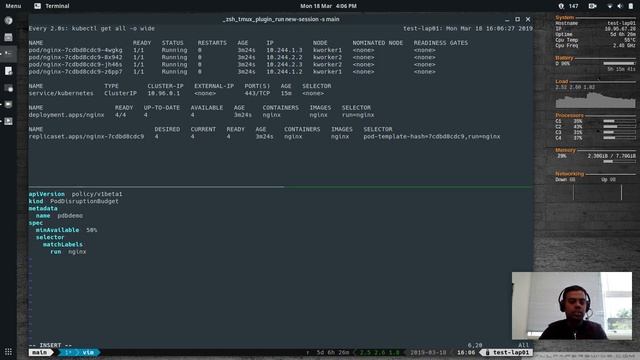Click the watch command header kubectl get all
This screenshot has width=640, height=360.
tap(91, 29)
